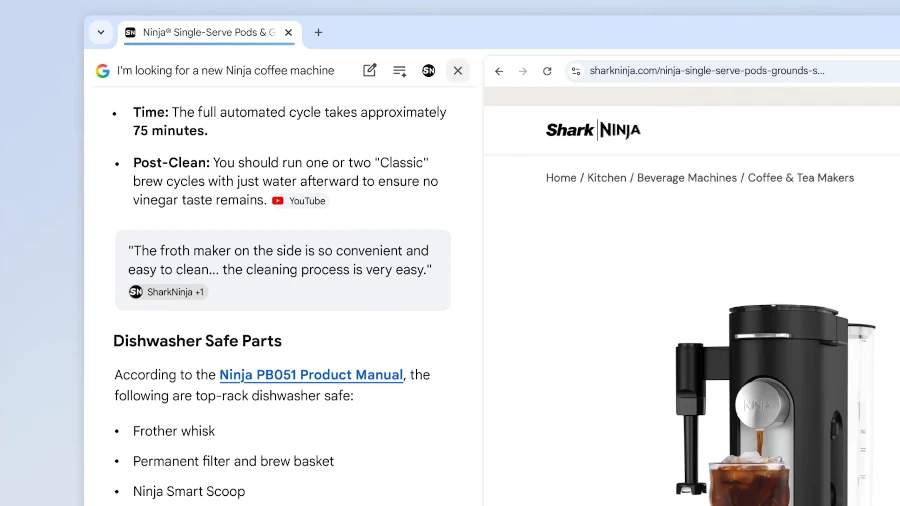Close the Ninja Single-Serve Pods tab
The image size is (900, 506).
click(x=289, y=32)
